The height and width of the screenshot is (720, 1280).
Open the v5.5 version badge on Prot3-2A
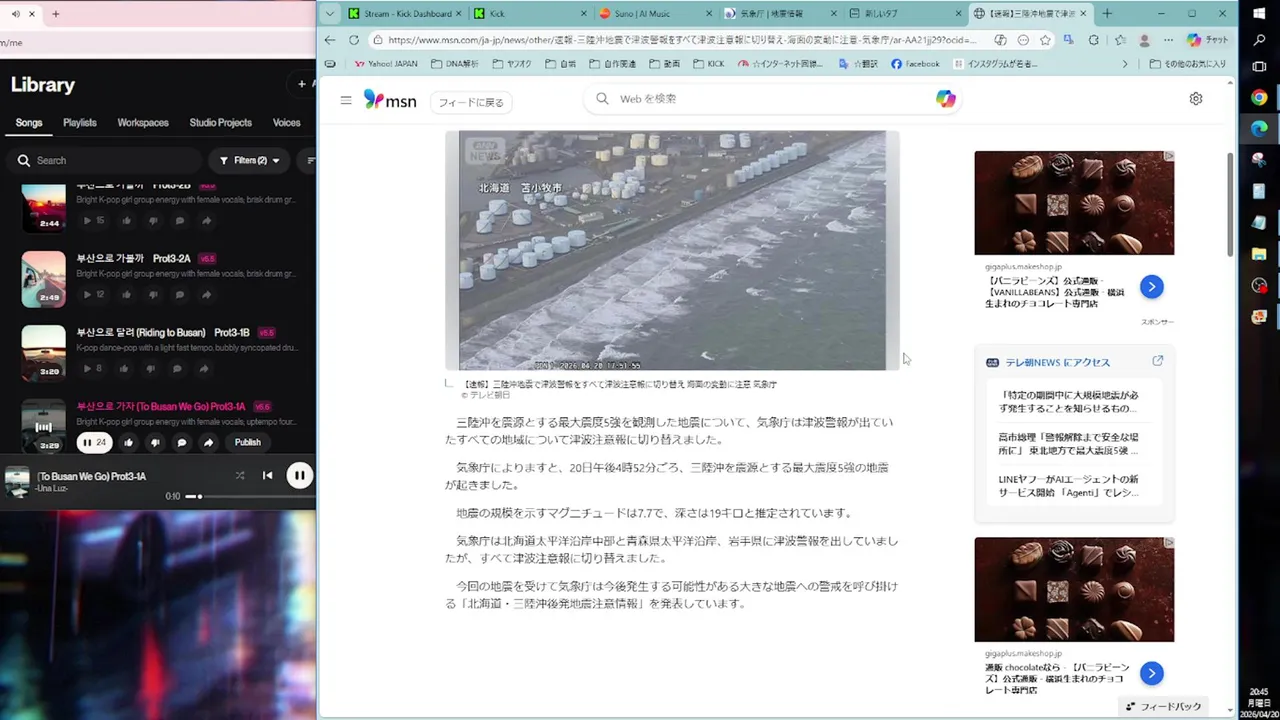click(207, 258)
